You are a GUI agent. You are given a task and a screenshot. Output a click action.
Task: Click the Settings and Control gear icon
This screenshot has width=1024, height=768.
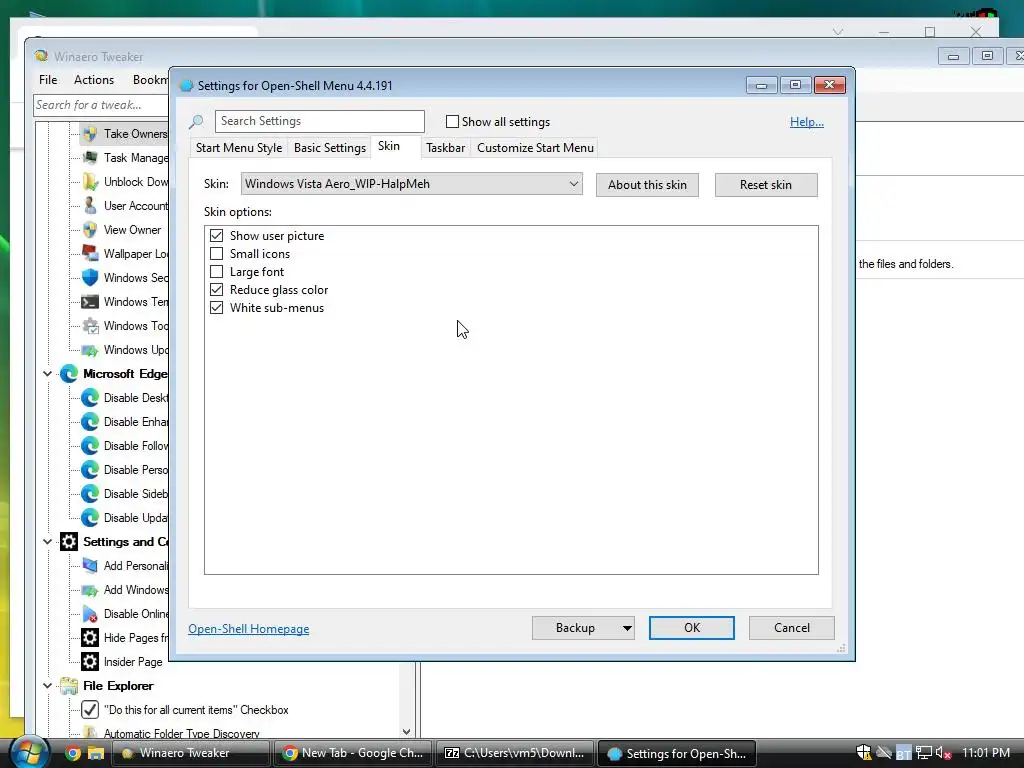coord(69,541)
